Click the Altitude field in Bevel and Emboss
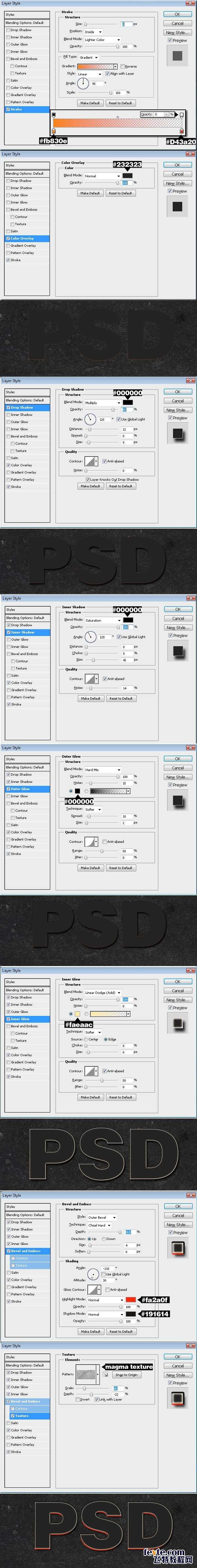The height and width of the screenshot is (1568, 197). pos(107,1280)
